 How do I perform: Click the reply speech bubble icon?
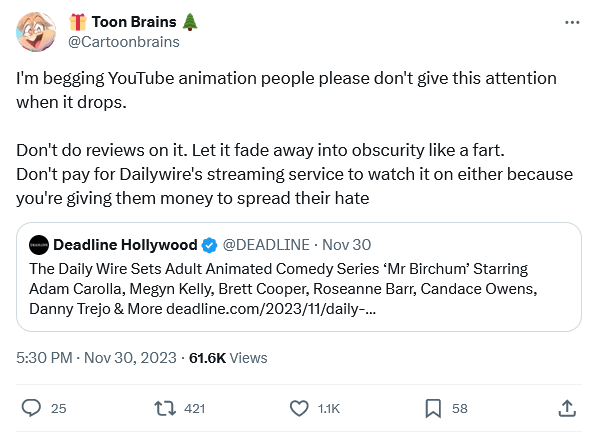(31, 408)
